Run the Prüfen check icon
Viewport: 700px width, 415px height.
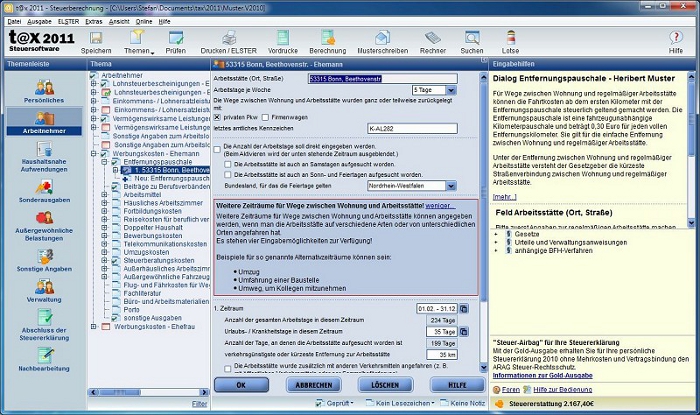[175, 38]
